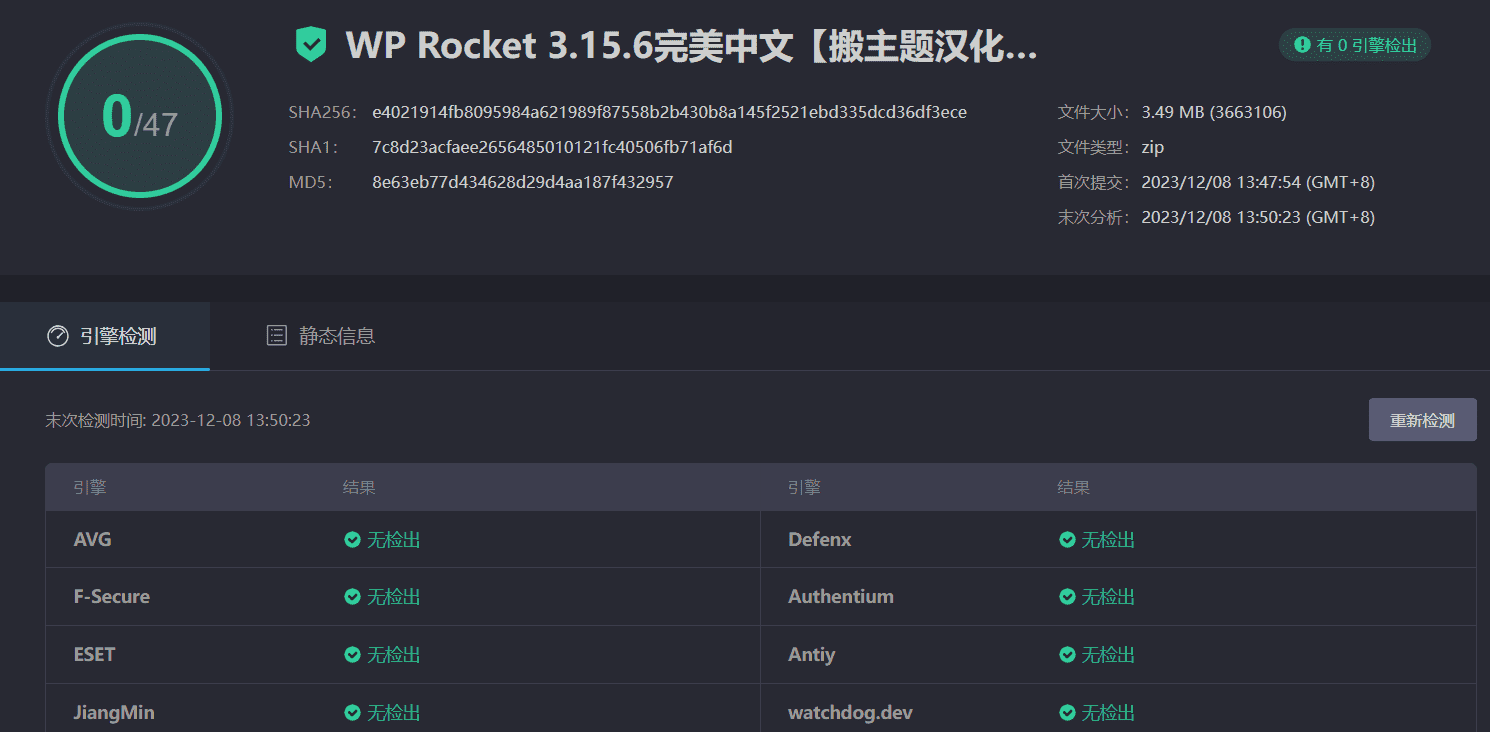Click the list icon on 静态信息 tab
Image resolution: width=1490 pixels, height=732 pixels.
277,336
